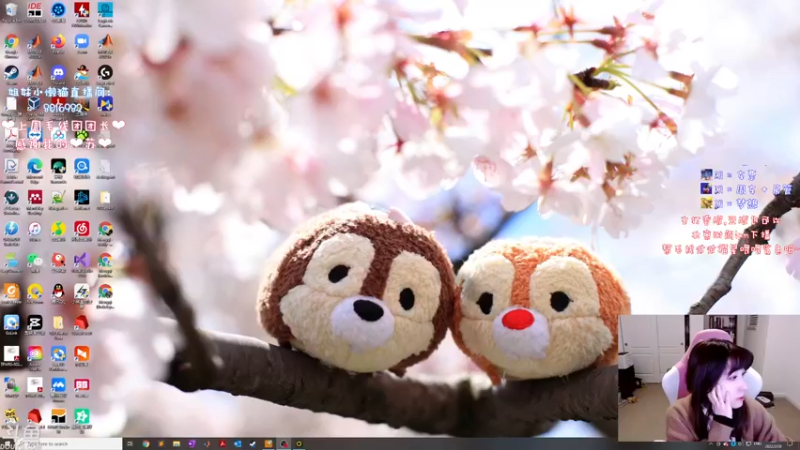Image resolution: width=800 pixels, height=450 pixels.
Task: Click the webcam overlay thumbnail
Action: tap(709, 378)
